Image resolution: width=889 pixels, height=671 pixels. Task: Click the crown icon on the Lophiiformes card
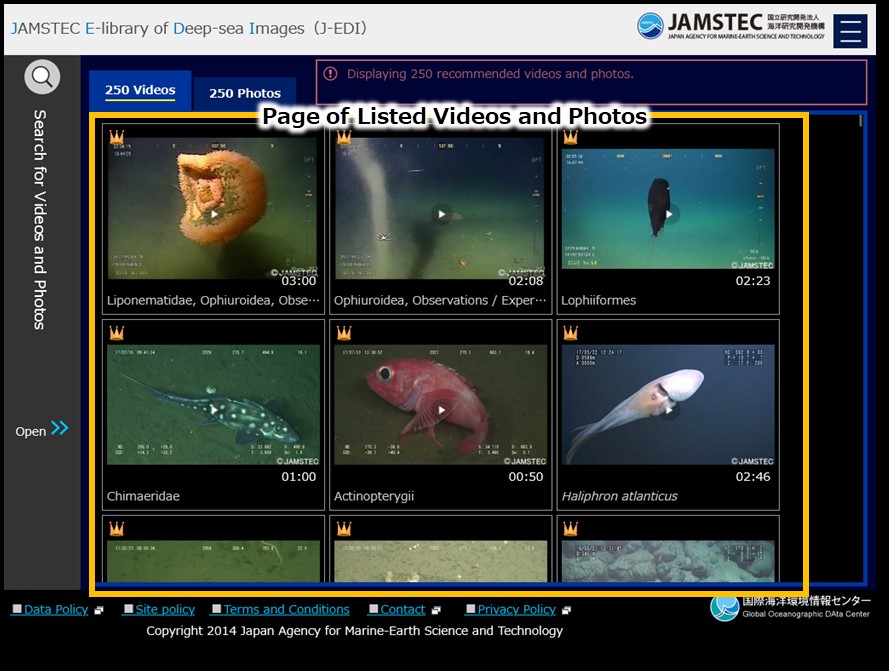click(x=570, y=137)
